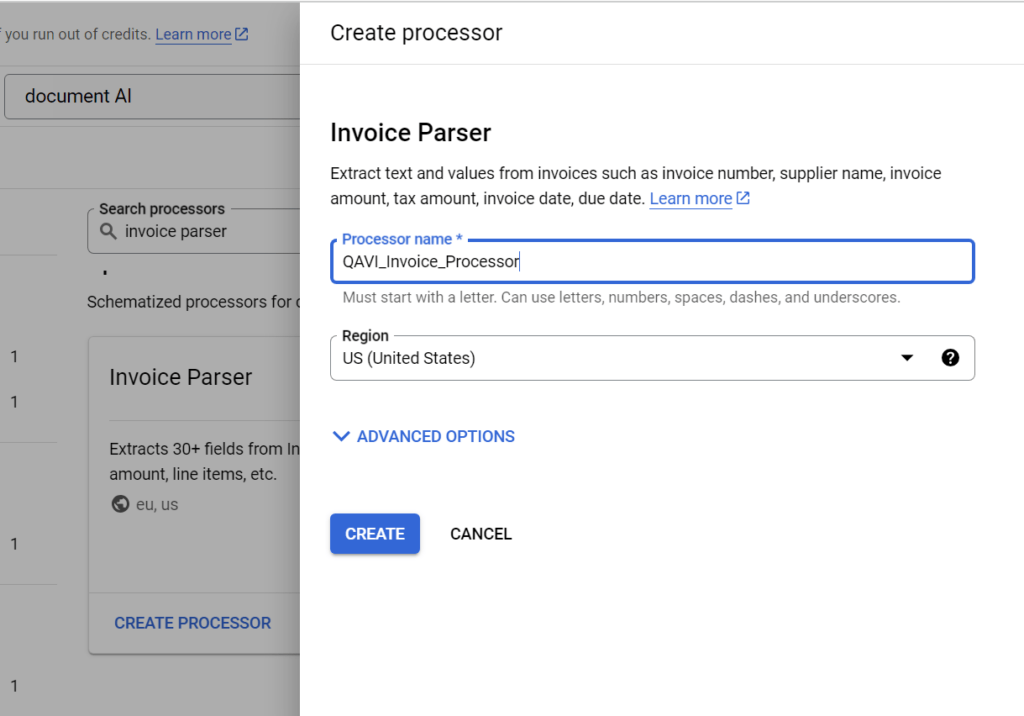Click the magnifier icon in Search processors

(108, 231)
